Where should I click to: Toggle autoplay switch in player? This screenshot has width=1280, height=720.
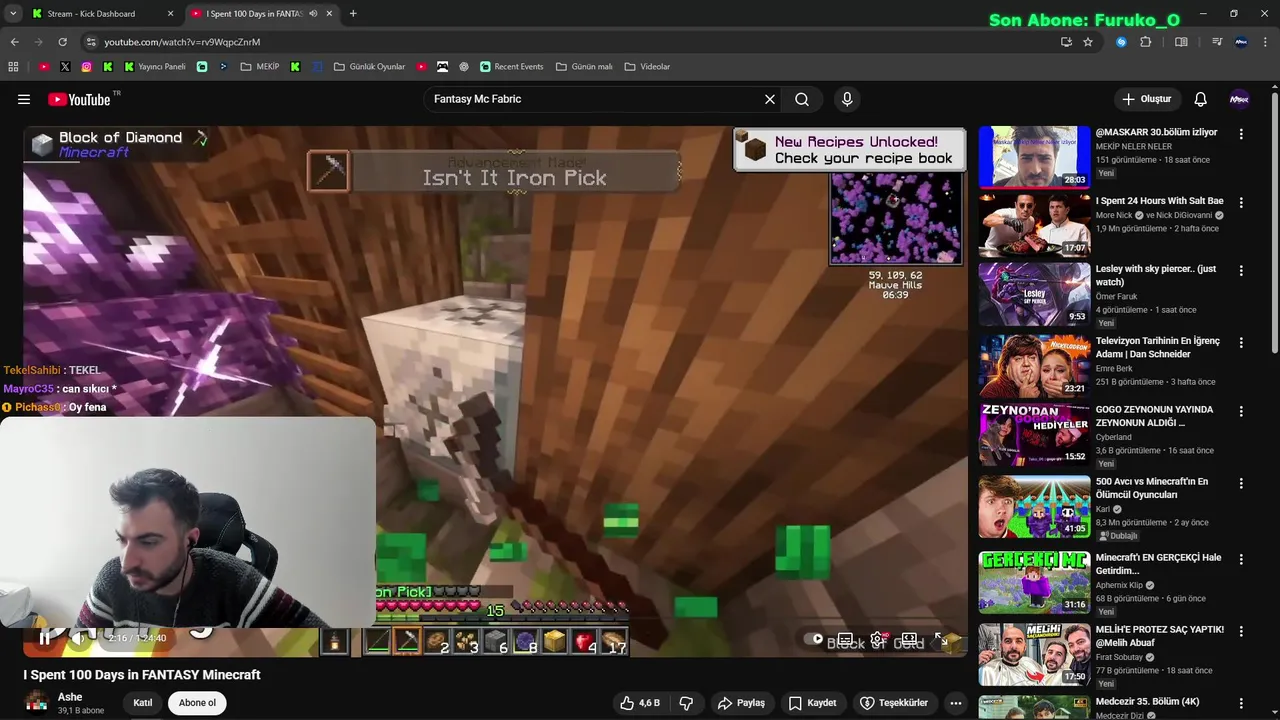(813, 639)
